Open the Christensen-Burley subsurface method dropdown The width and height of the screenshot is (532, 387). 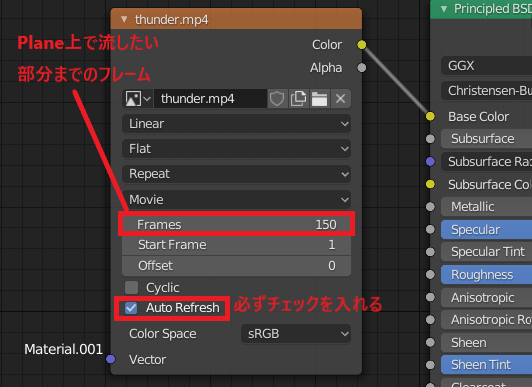[486, 91]
